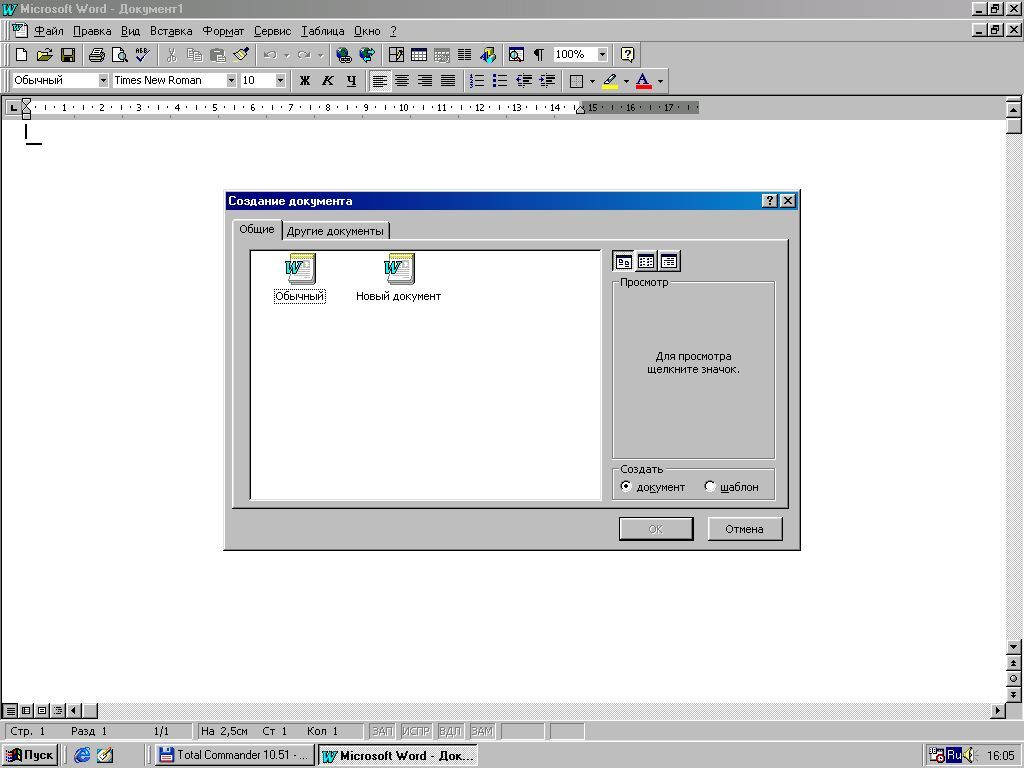Click the New document toolbar icon
Viewport: 1024px width, 768px height.
pyautogui.click(x=21, y=55)
